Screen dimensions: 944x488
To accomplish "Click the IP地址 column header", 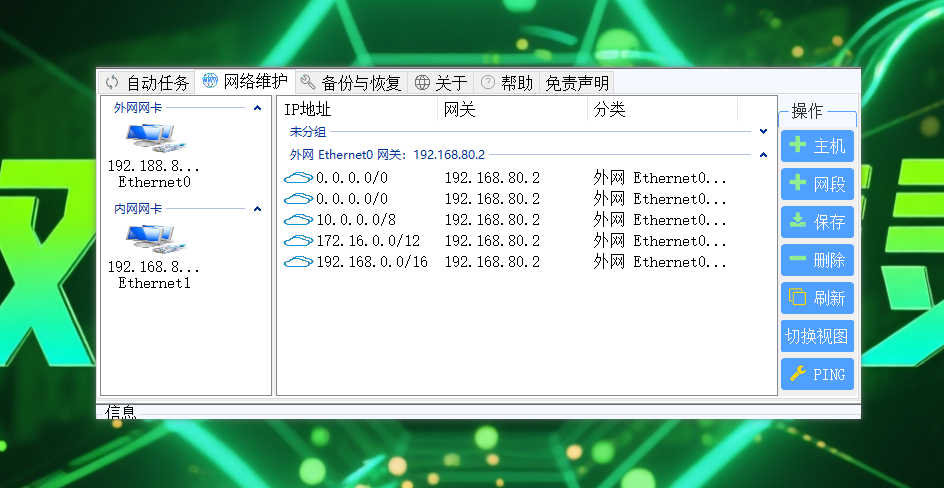I will click(x=359, y=110).
